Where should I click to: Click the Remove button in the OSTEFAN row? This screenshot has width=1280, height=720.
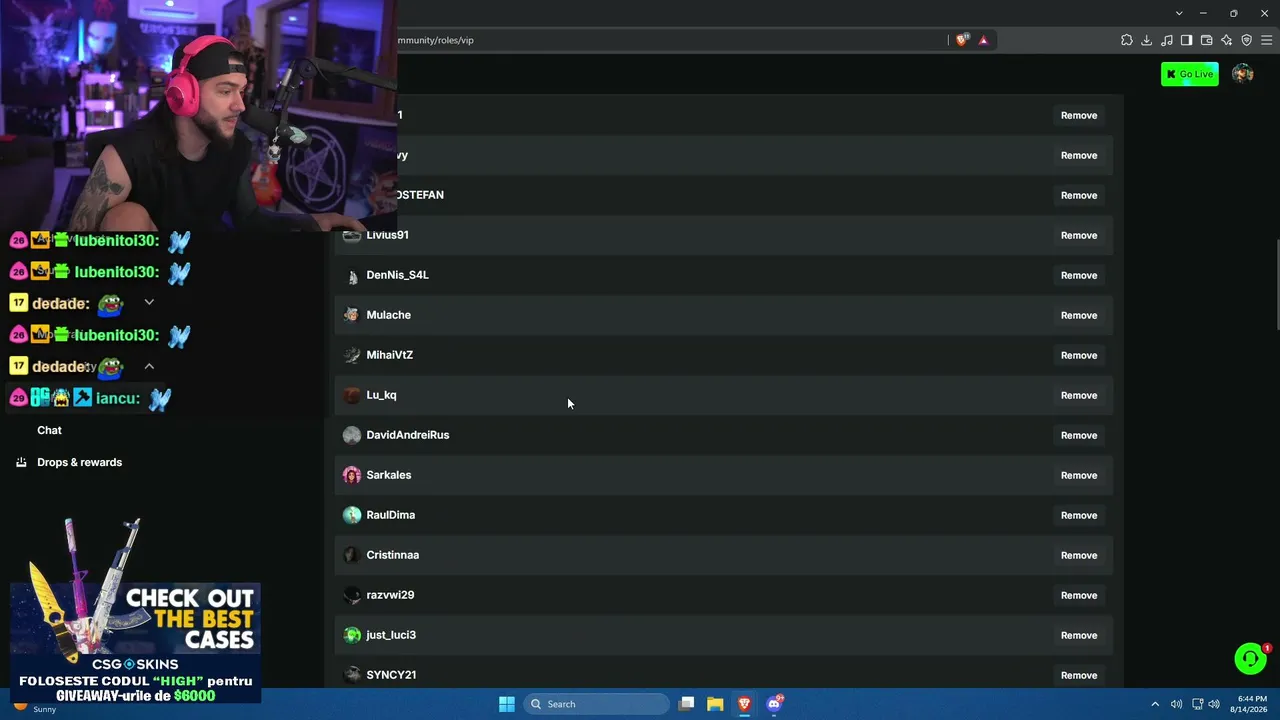tap(1079, 195)
